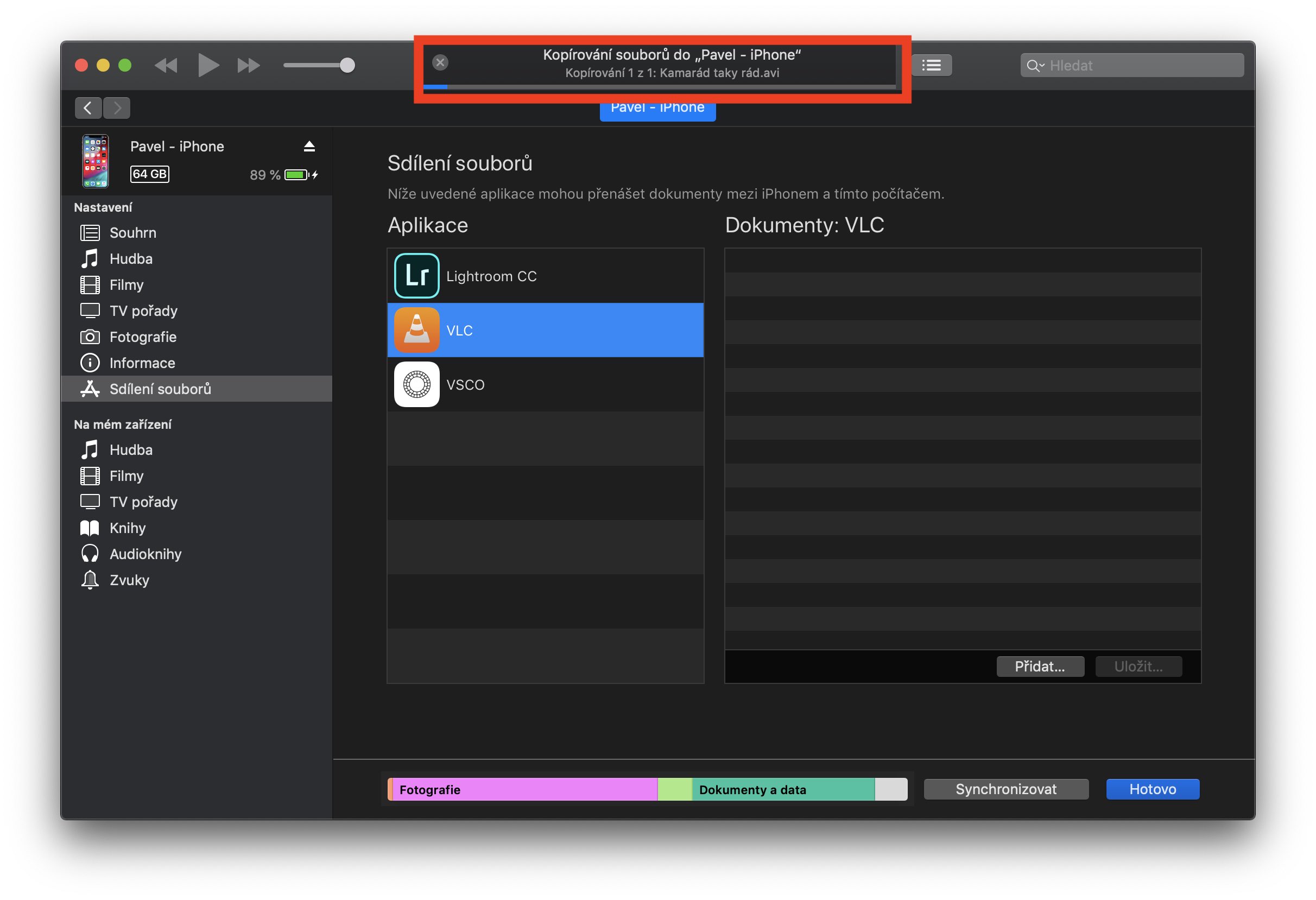The image size is (1316, 900).
Task: Click the copy progress bar
Action: pyautogui.click(x=660, y=87)
